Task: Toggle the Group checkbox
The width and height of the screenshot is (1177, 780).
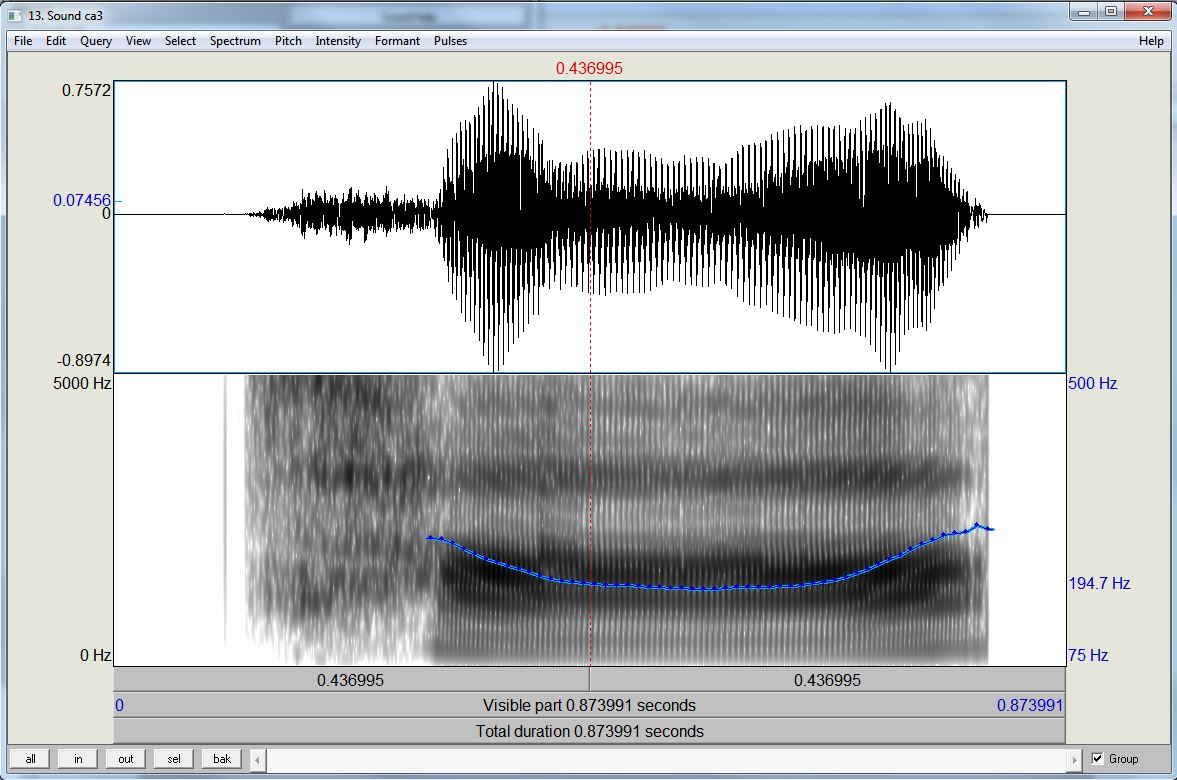Action: pyautogui.click(x=1097, y=758)
